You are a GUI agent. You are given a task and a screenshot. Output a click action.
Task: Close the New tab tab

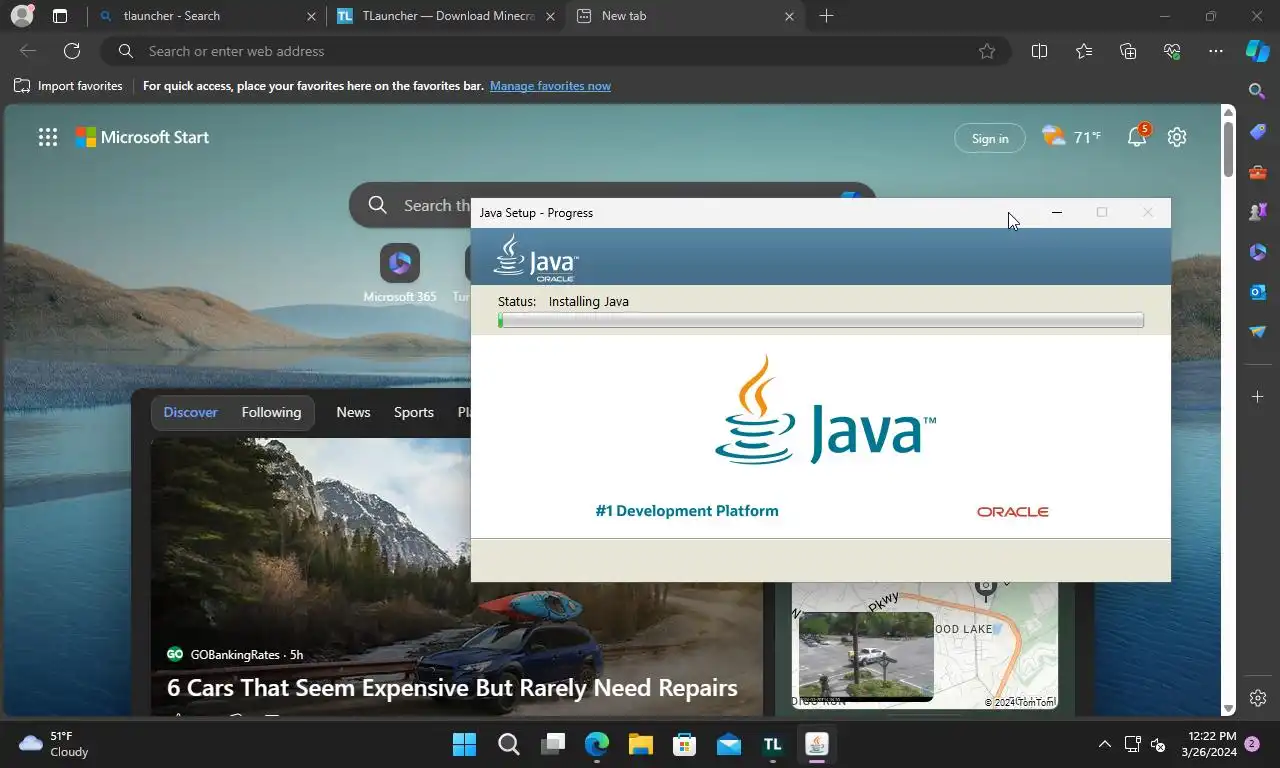[x=789, y=16]
